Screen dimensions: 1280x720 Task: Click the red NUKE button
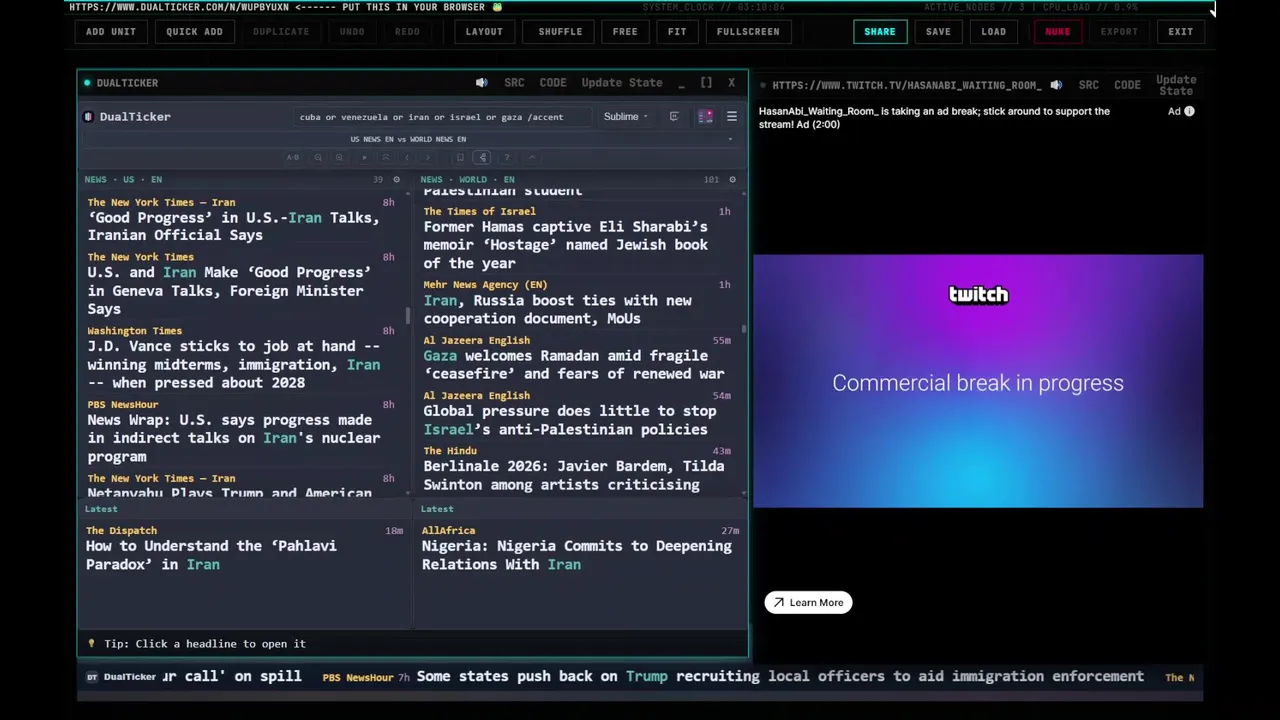(x=1057, y=31)
